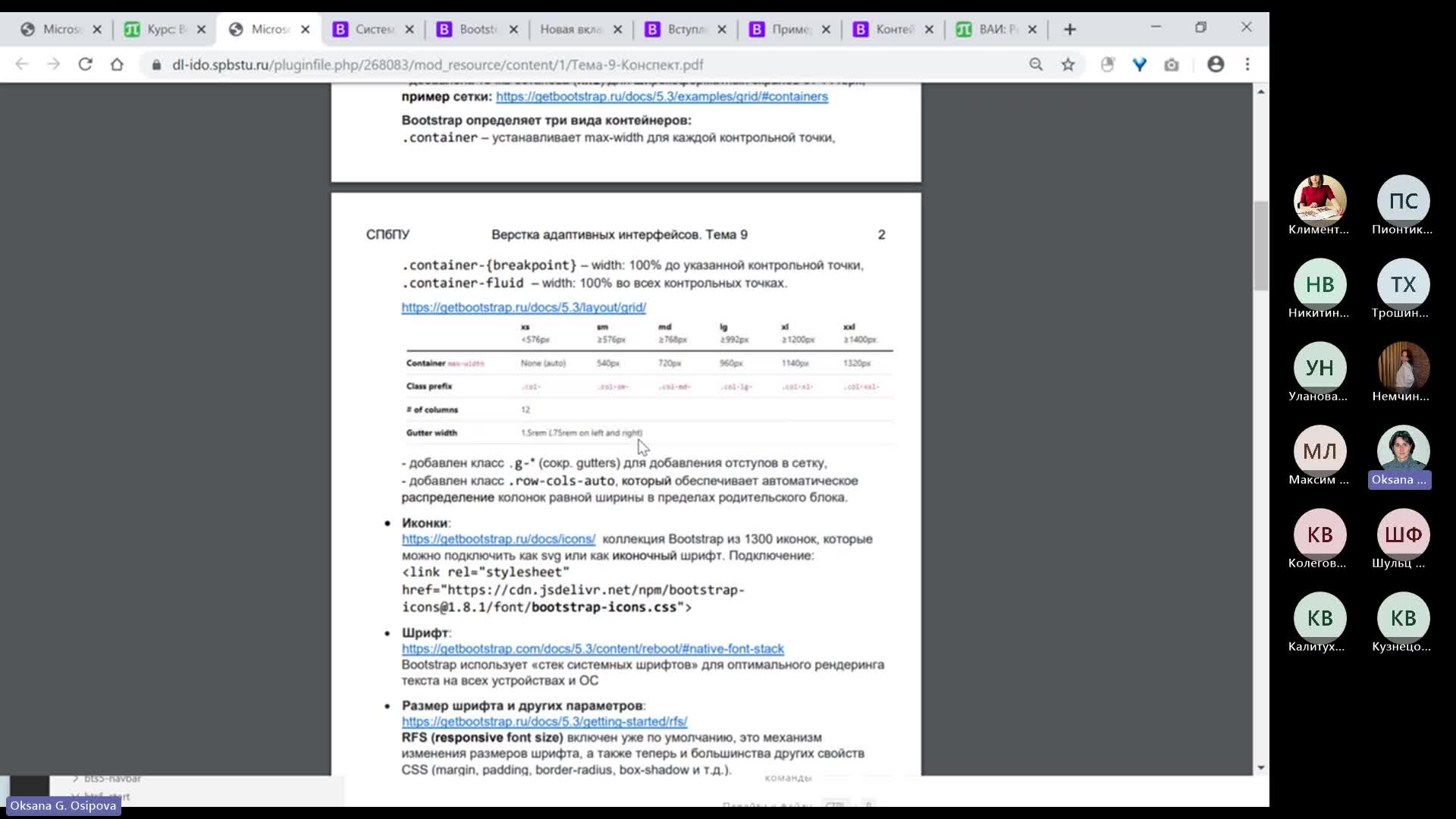Close the 'Приме' tab
The width and height of the screenshot is (1456, 819).
(x=826, y=30)
